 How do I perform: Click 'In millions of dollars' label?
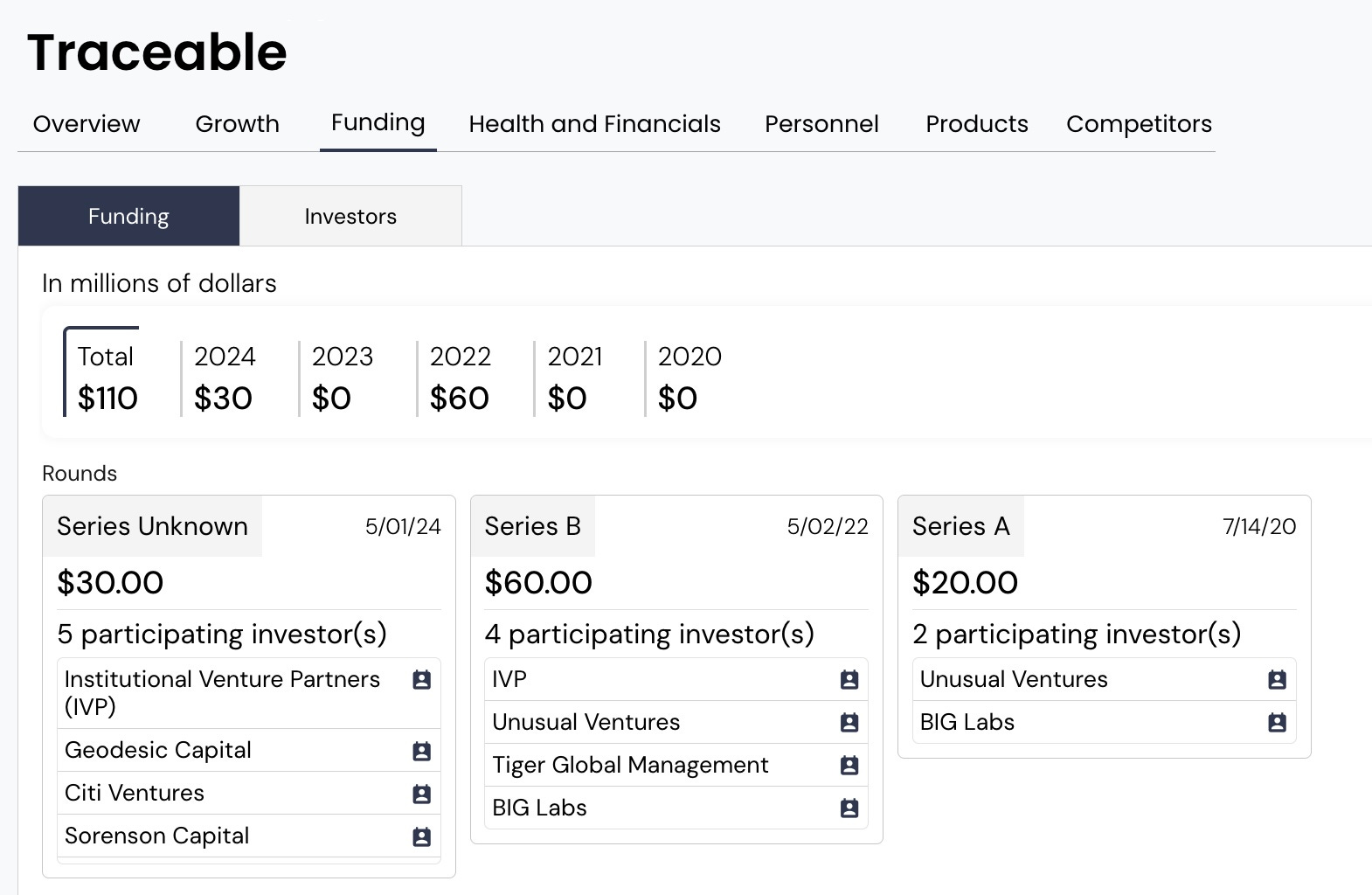(159, 283)
